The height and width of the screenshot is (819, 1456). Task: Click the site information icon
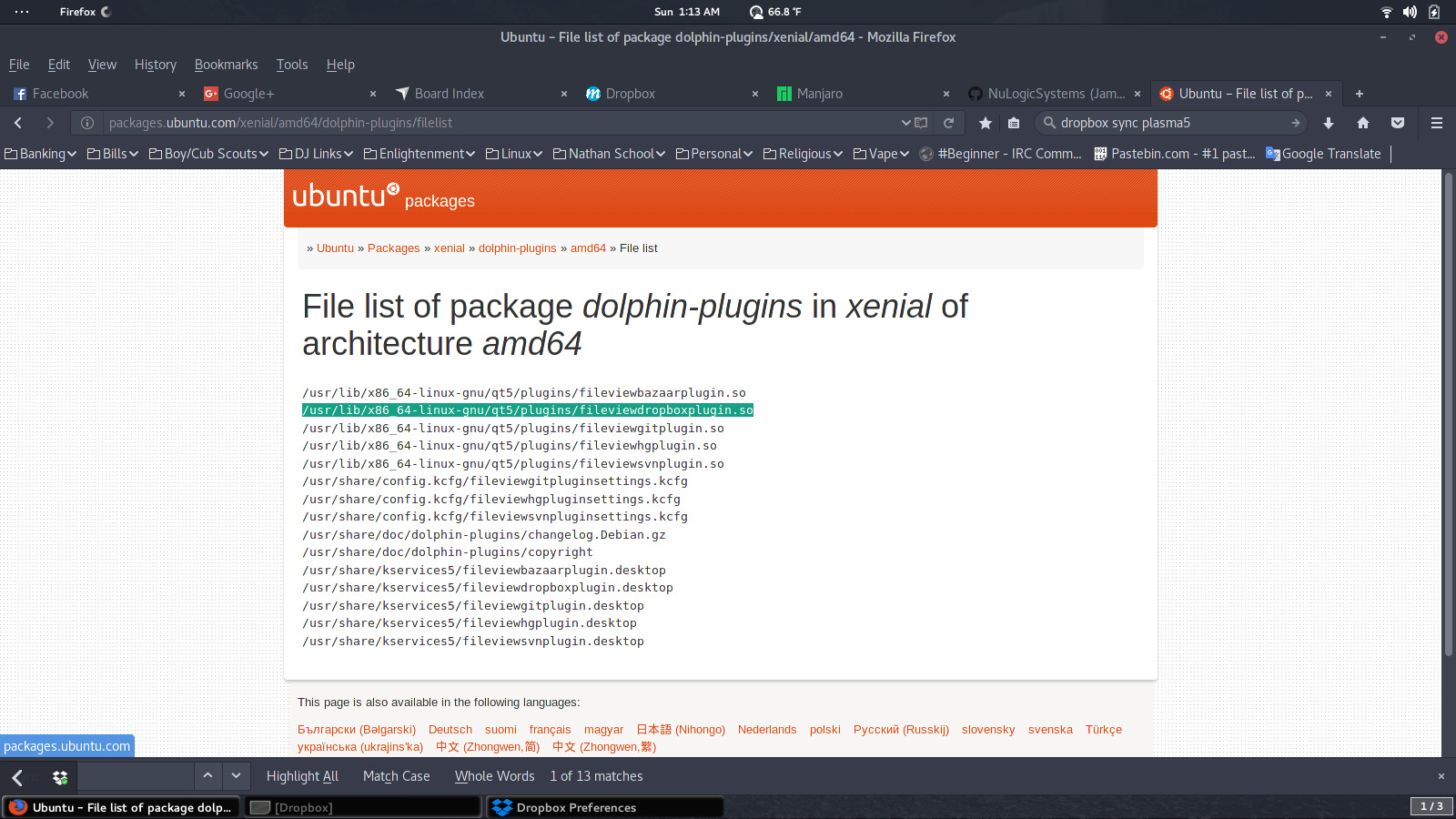87,123
